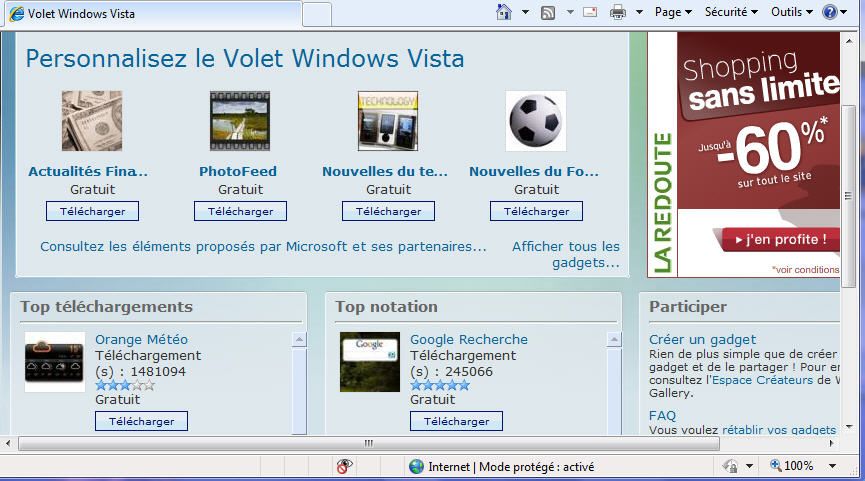Viewport: 865px width, 481px height.
Task: Click the Help question mark icon
Action: point(830,12)
